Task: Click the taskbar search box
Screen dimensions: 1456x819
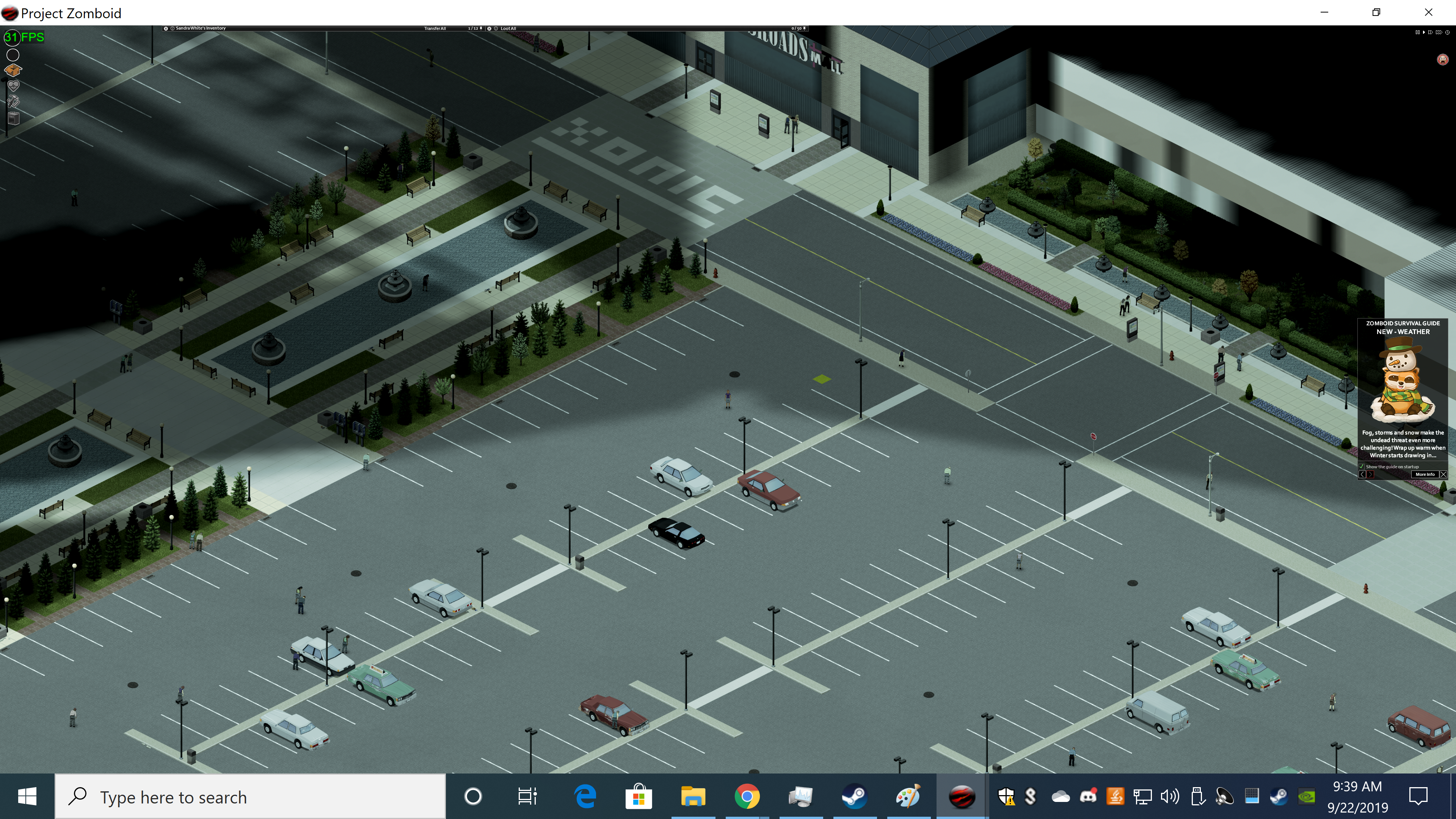Action: (x=250, y=797)
